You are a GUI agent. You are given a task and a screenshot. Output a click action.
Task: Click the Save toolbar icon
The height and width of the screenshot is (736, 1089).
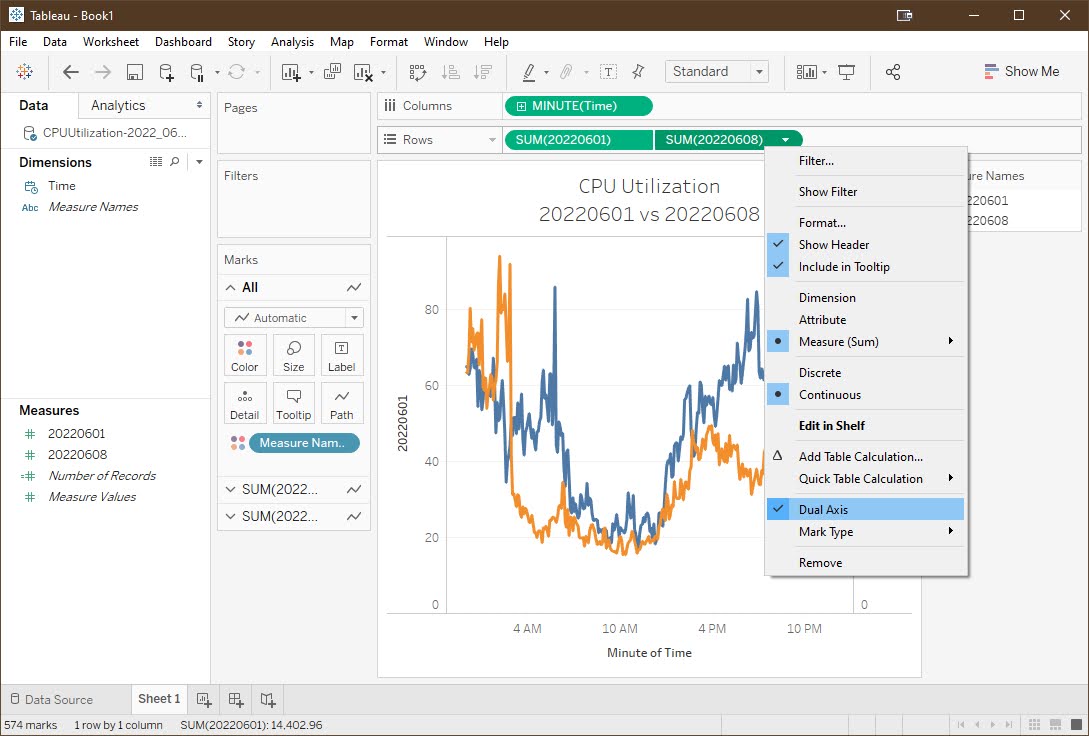pos(135,72)
